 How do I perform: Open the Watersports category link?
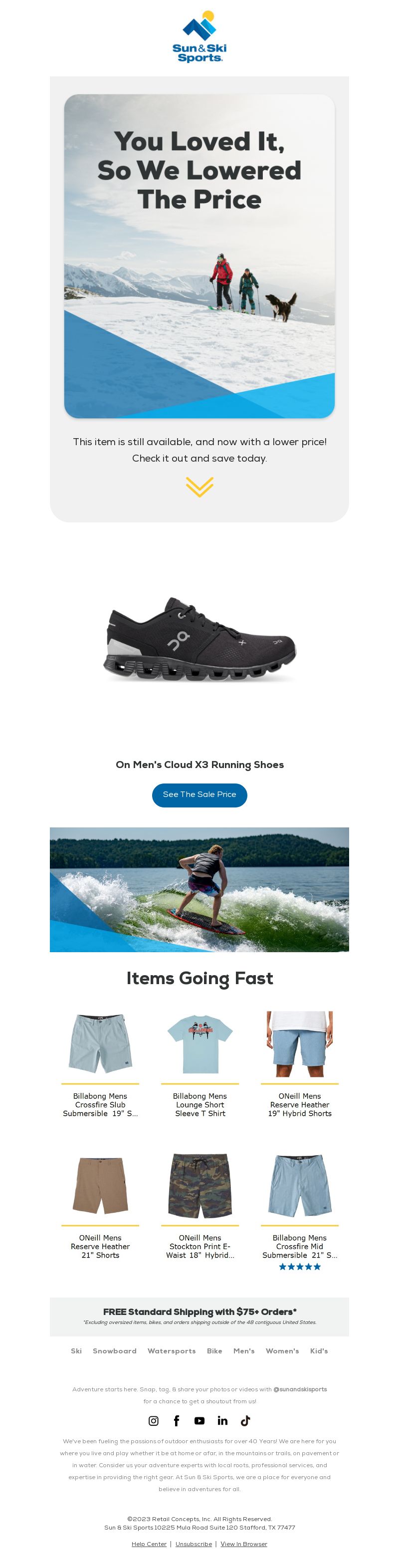click(x=172, y=1351)
